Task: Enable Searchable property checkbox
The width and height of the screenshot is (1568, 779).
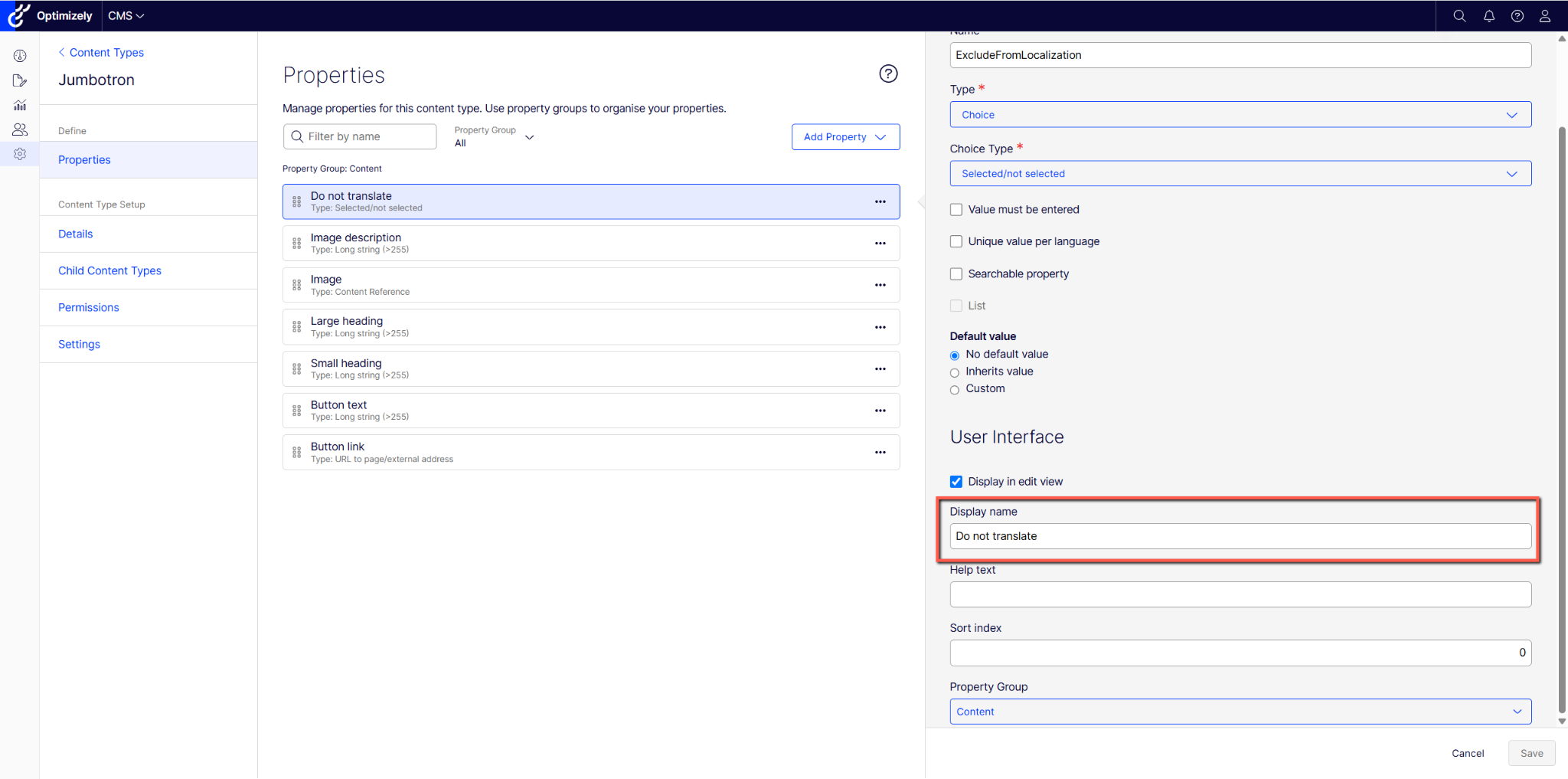Action: coord(956,273)
